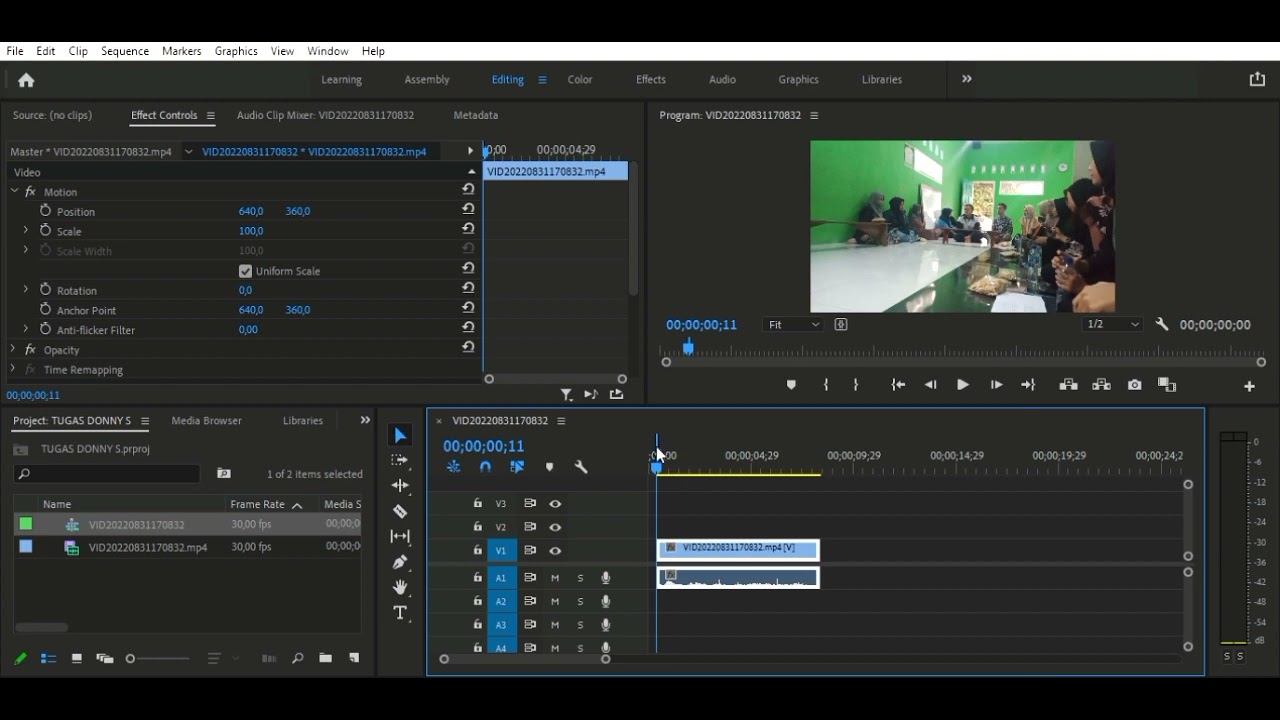
Task: Click the Lift button in Program monitor
Action: [1068, 385]
